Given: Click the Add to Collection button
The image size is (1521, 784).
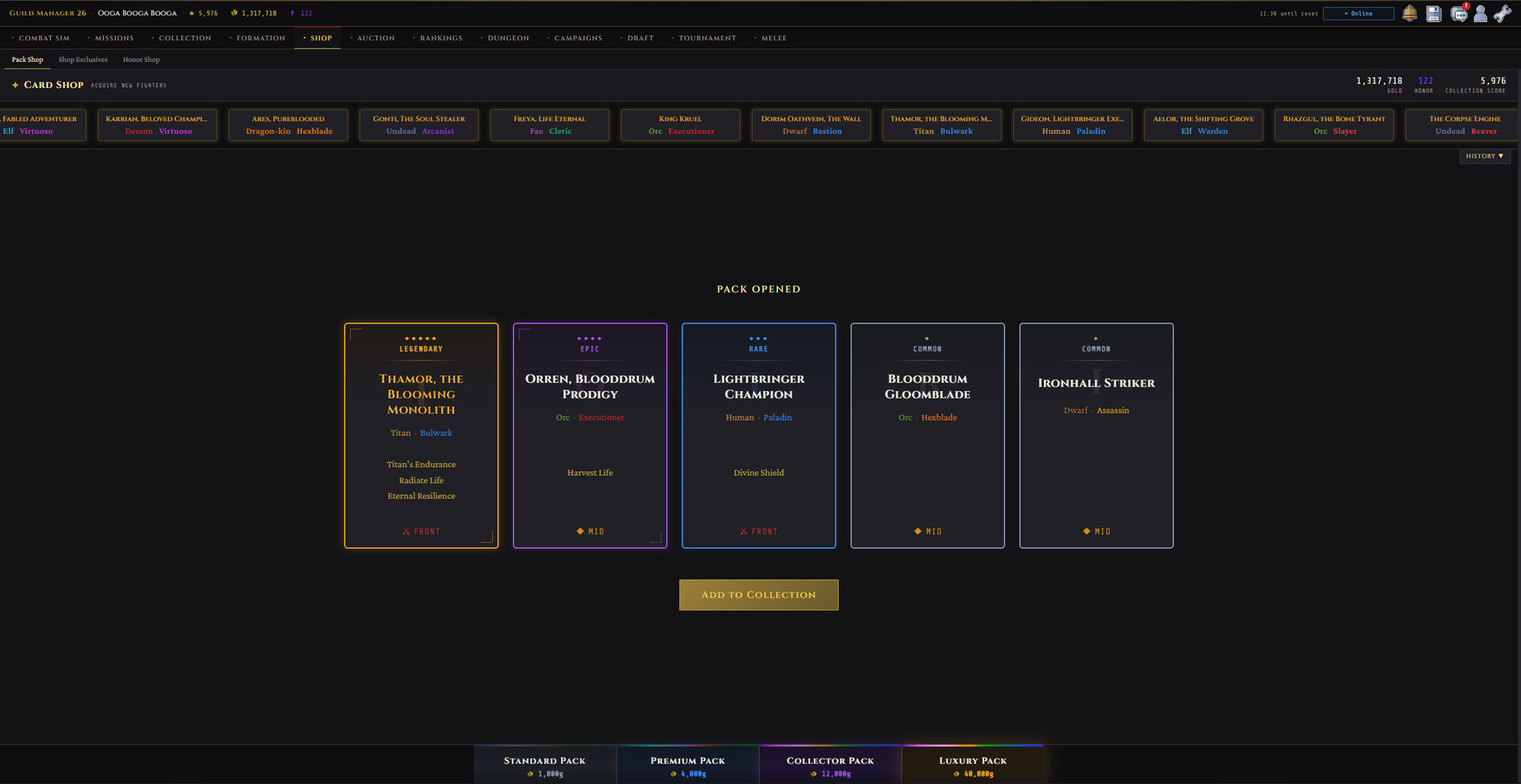Looking at the screenshot, I should click(758, 595).
